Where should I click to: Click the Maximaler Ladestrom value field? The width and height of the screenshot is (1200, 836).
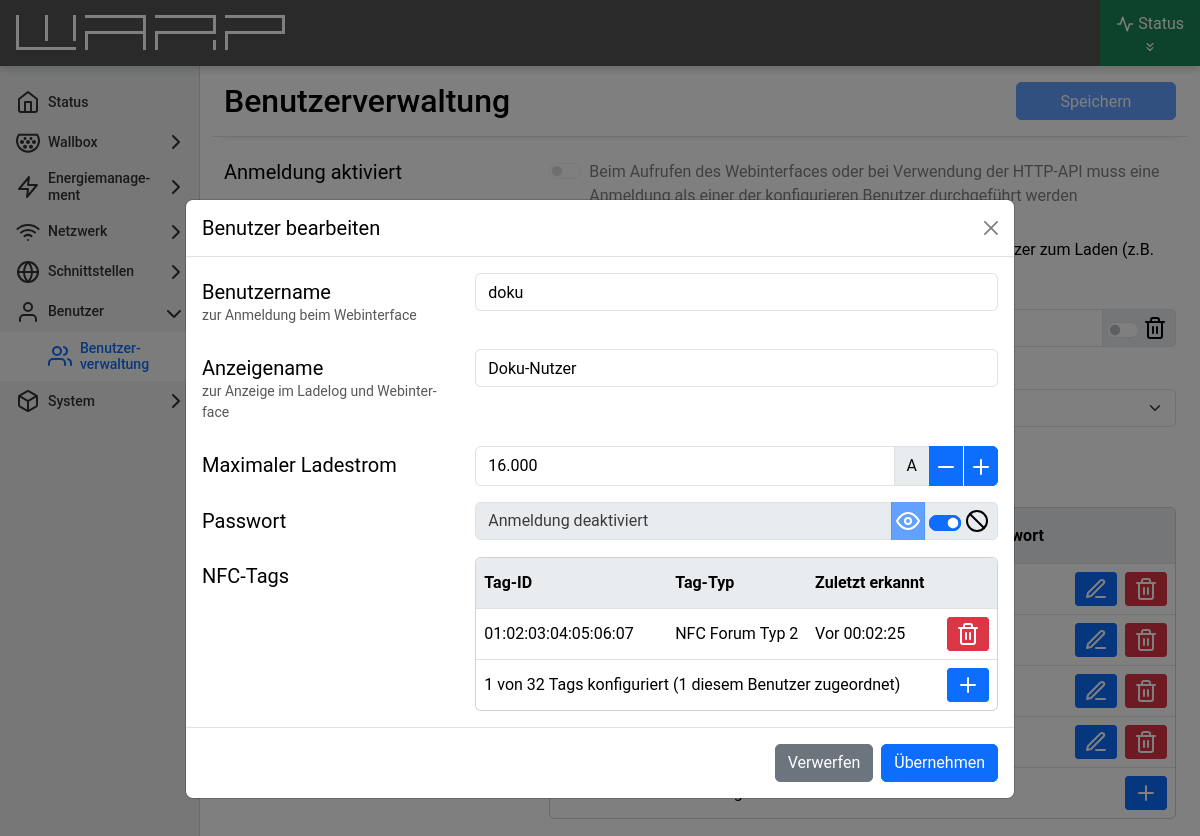coord(684,465)
